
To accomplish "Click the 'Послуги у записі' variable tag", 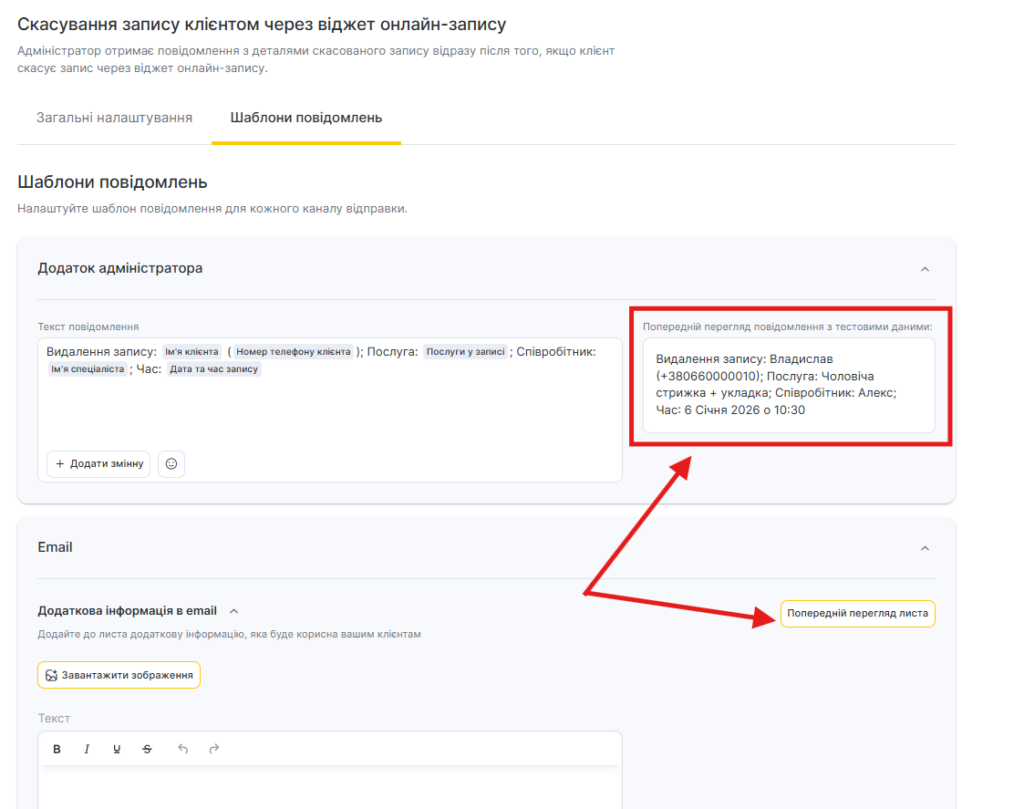I will pyautogui.click(x=465, y=352).
